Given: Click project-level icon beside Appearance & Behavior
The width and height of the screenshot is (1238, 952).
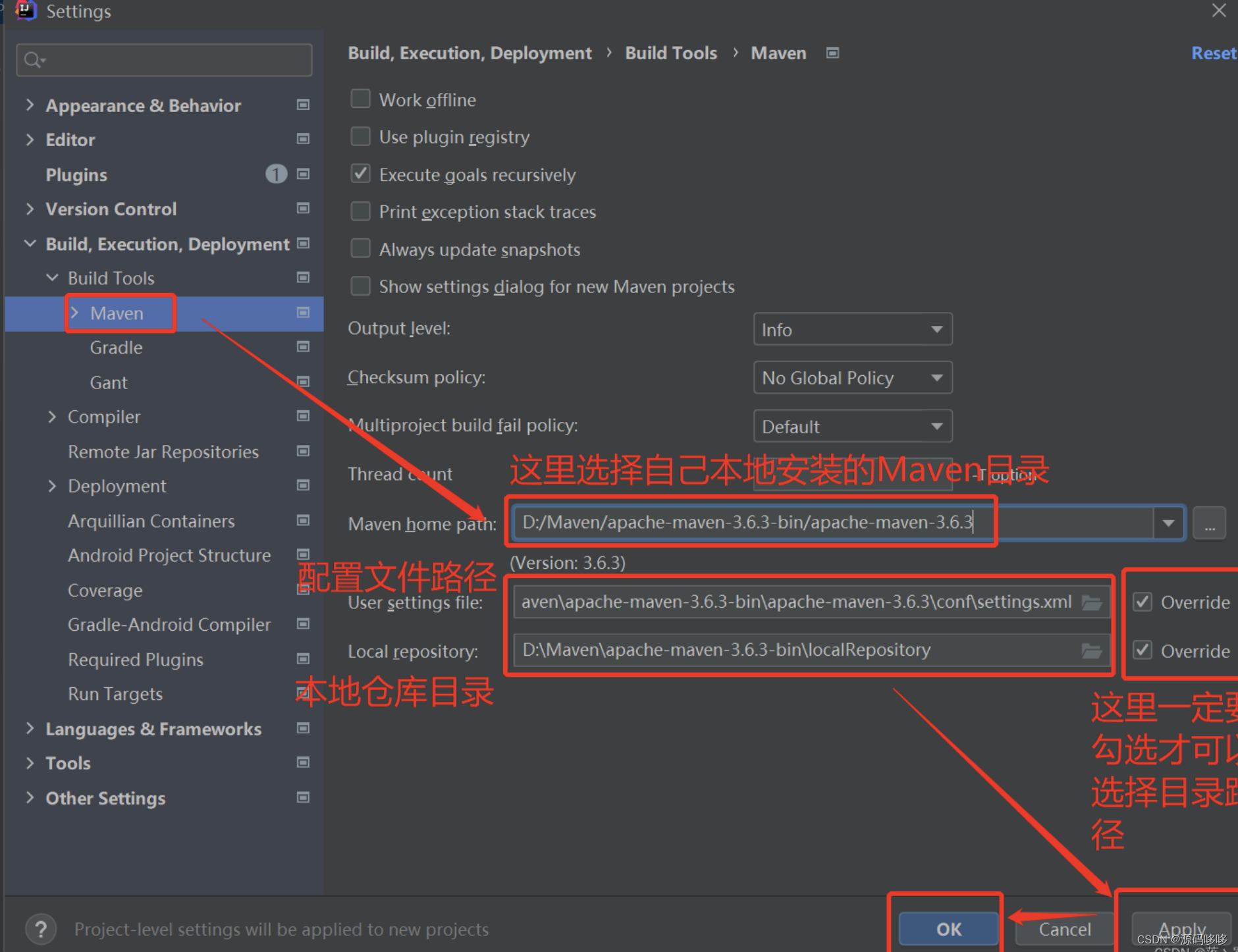Looking at the screenshot, I should pos(303,105).
